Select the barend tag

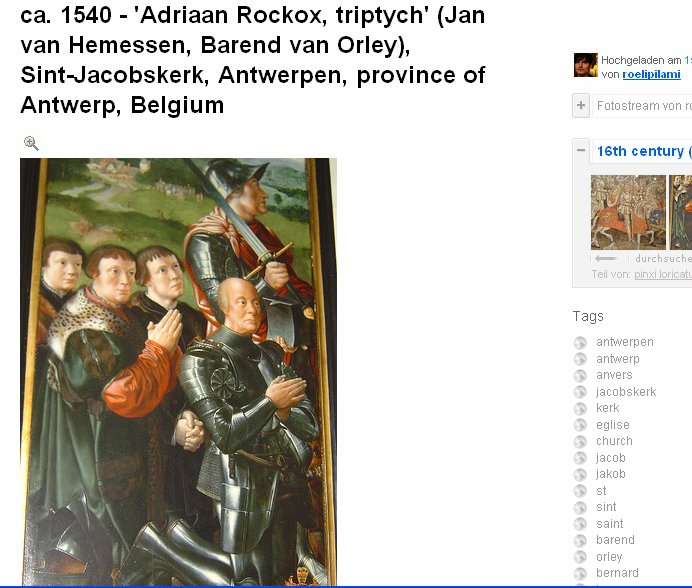tap(615, 540)
